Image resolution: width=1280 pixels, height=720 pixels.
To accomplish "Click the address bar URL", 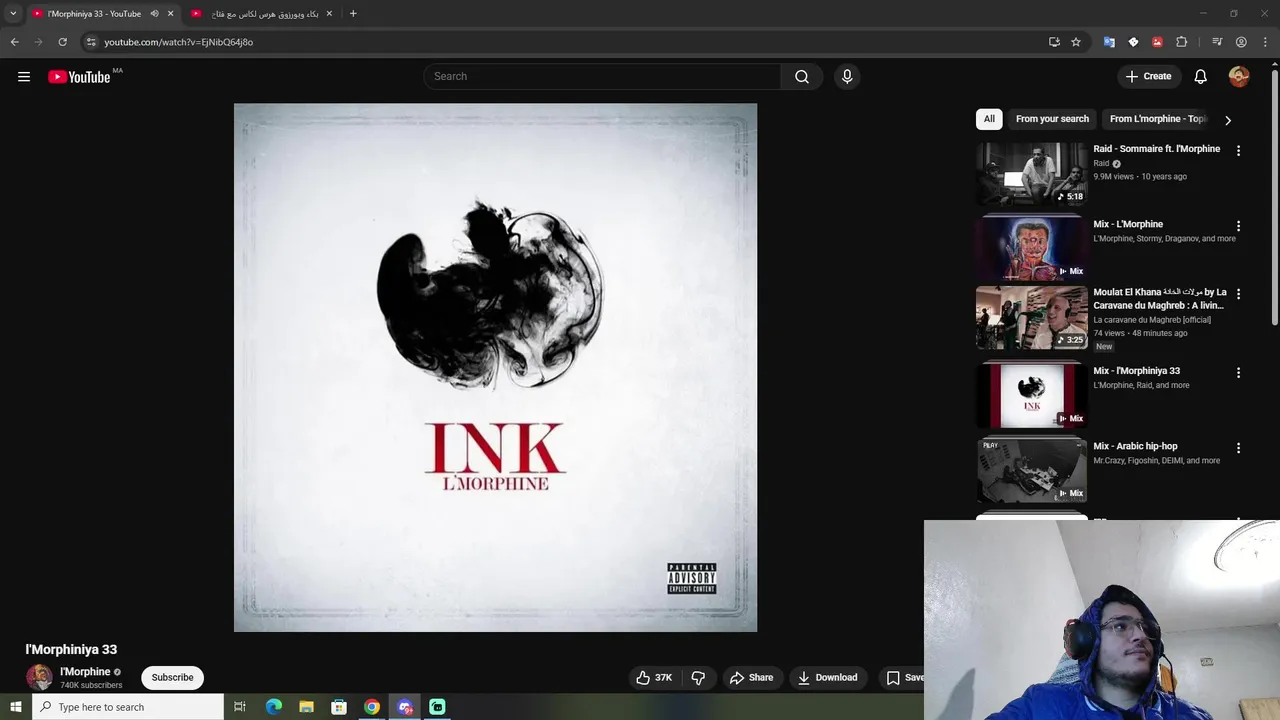I will [179, 42].
